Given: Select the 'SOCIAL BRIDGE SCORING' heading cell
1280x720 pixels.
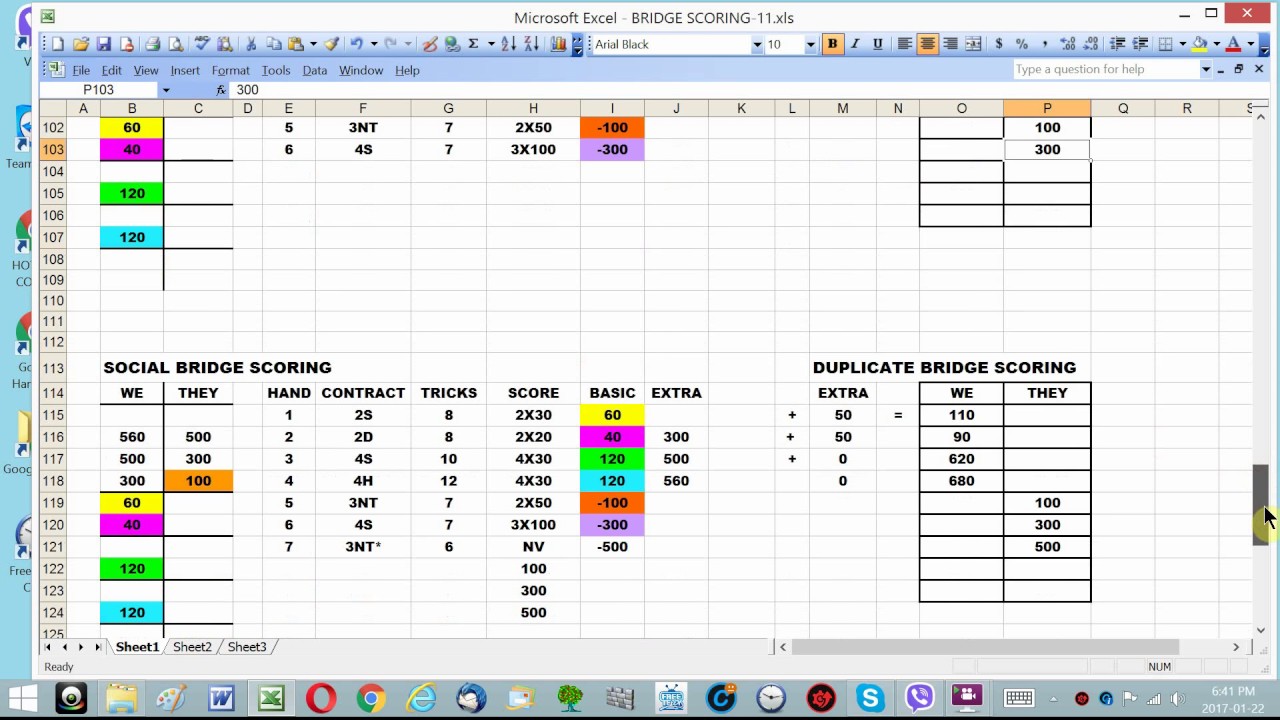Looking at the screenshot, I should (x=217, y=367).
